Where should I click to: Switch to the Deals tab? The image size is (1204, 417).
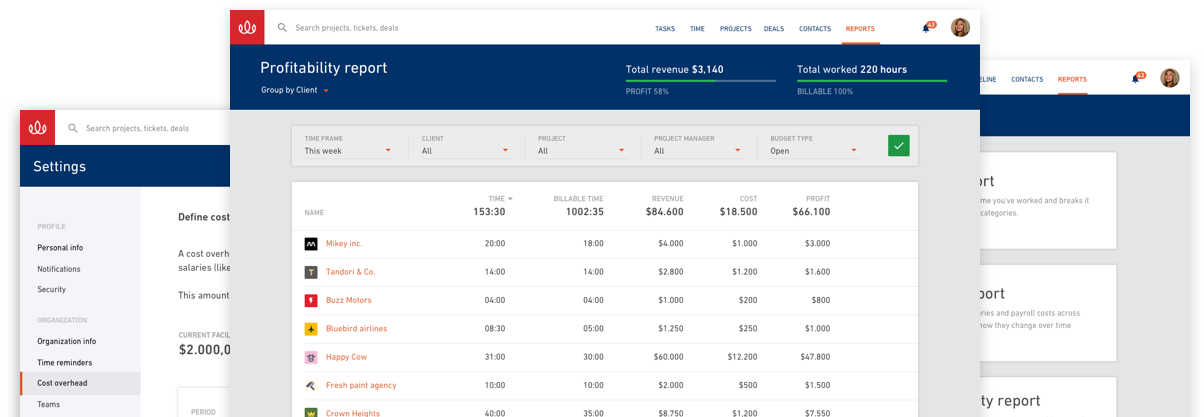(x=774, y=28)
